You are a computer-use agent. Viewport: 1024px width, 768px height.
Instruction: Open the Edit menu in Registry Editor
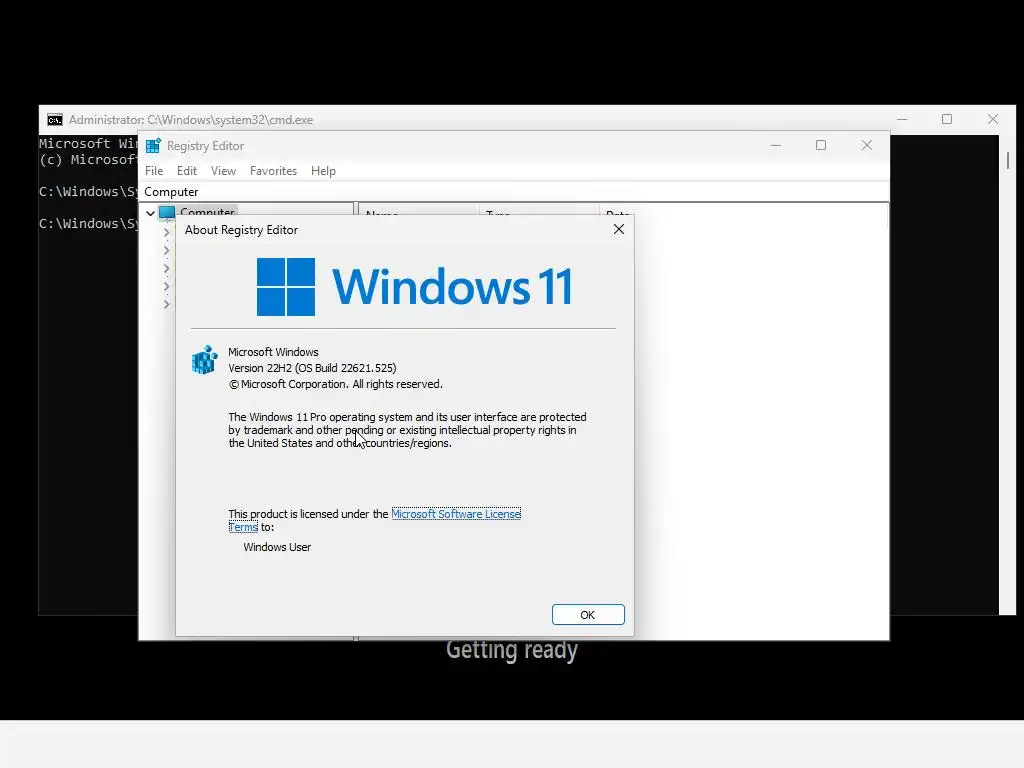(x=187, y=170)
